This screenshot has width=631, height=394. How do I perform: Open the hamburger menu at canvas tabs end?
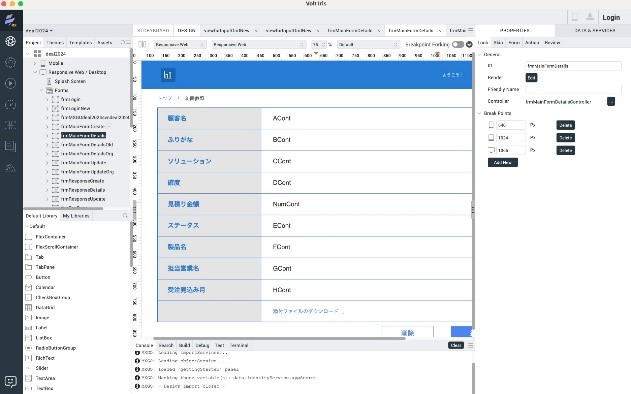[470, 30]
